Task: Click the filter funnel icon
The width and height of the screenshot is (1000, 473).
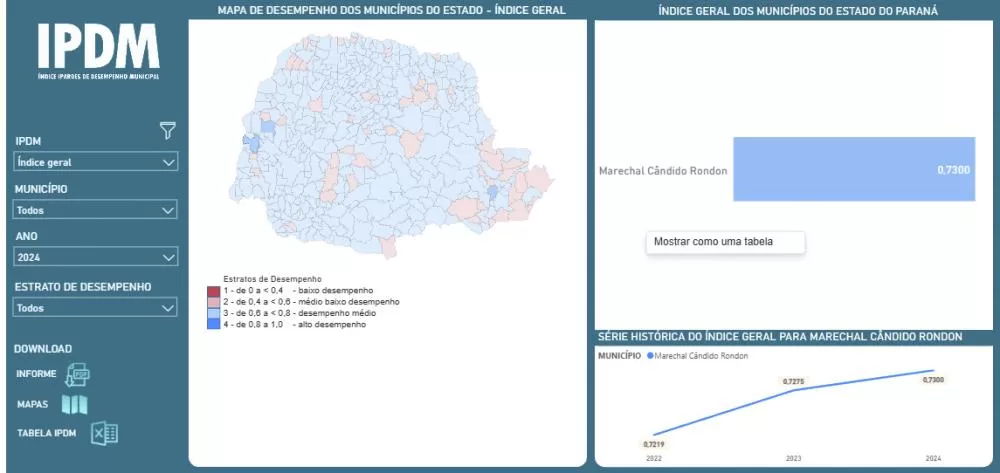Action: click(167, 131)
